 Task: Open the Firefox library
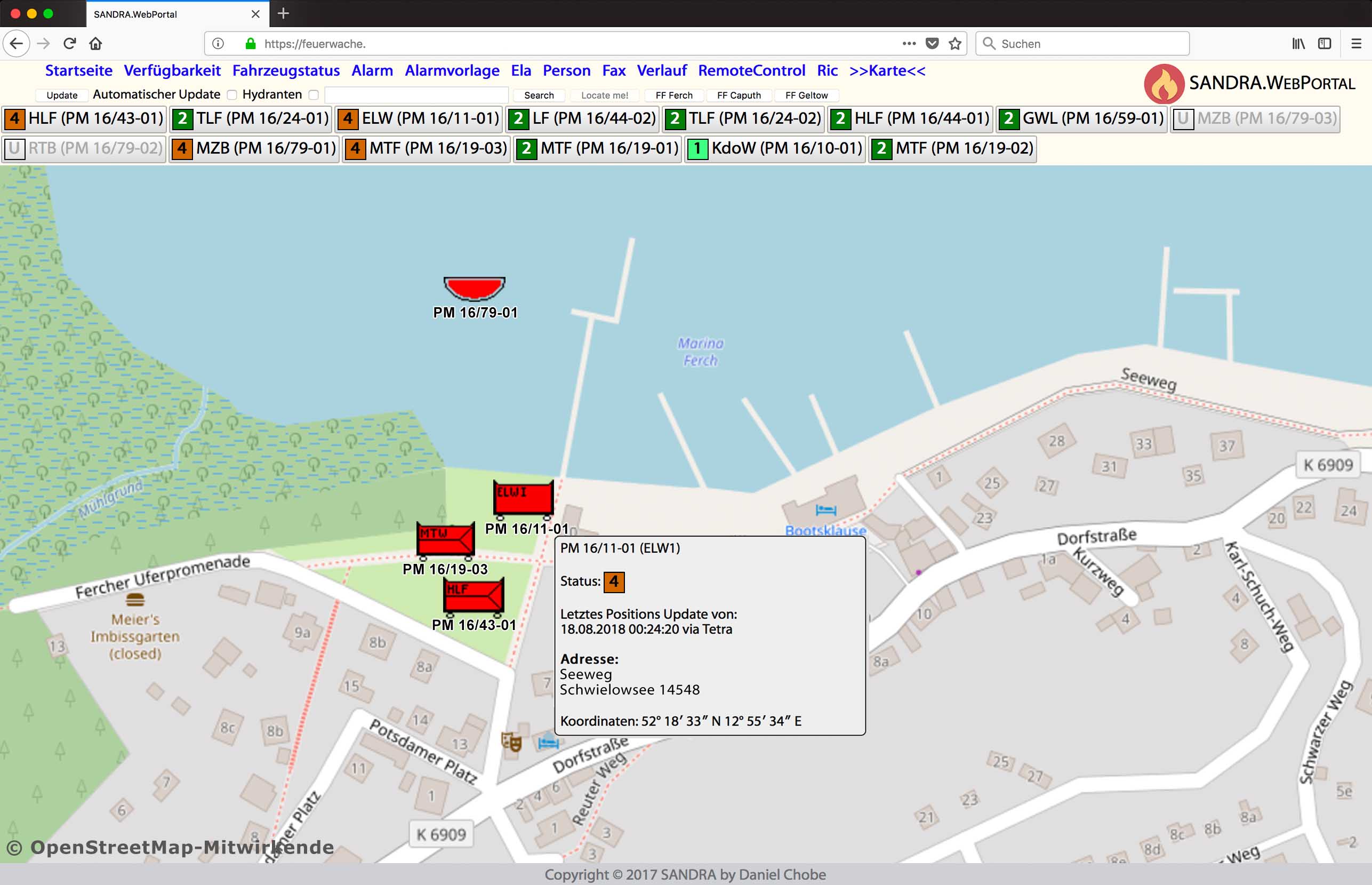[1298, 44]
